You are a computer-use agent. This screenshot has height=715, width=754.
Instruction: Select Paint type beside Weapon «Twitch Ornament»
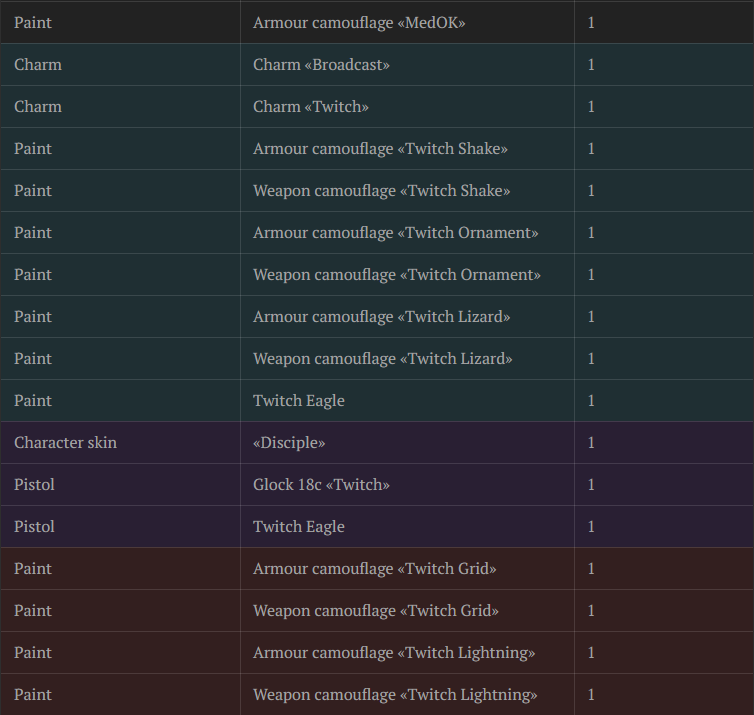(33, 275)
